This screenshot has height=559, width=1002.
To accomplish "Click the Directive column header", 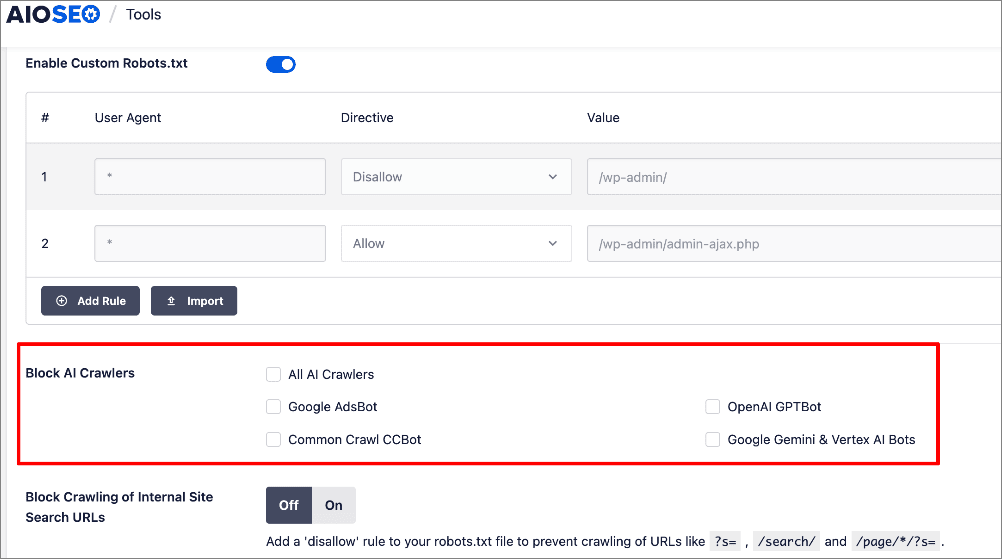I will coord(367,118).
